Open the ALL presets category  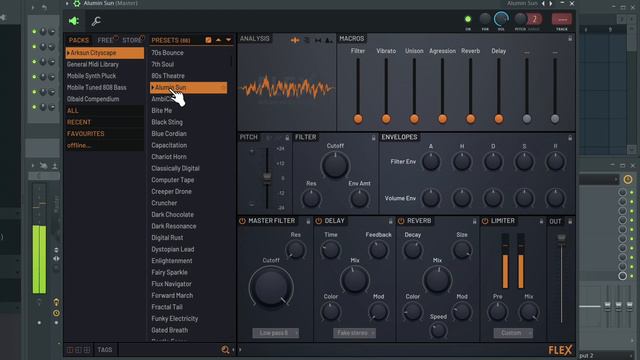tap(73, 111)
